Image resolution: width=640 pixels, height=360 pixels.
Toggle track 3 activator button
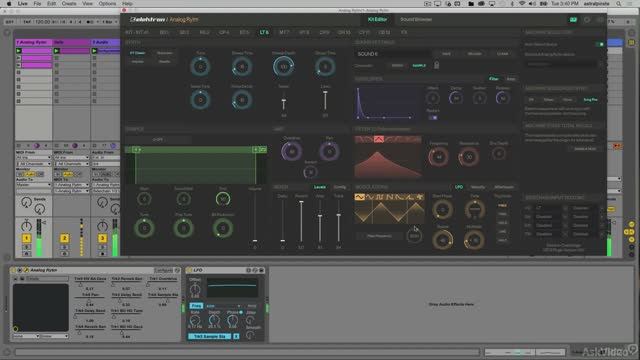coord(102,238)
